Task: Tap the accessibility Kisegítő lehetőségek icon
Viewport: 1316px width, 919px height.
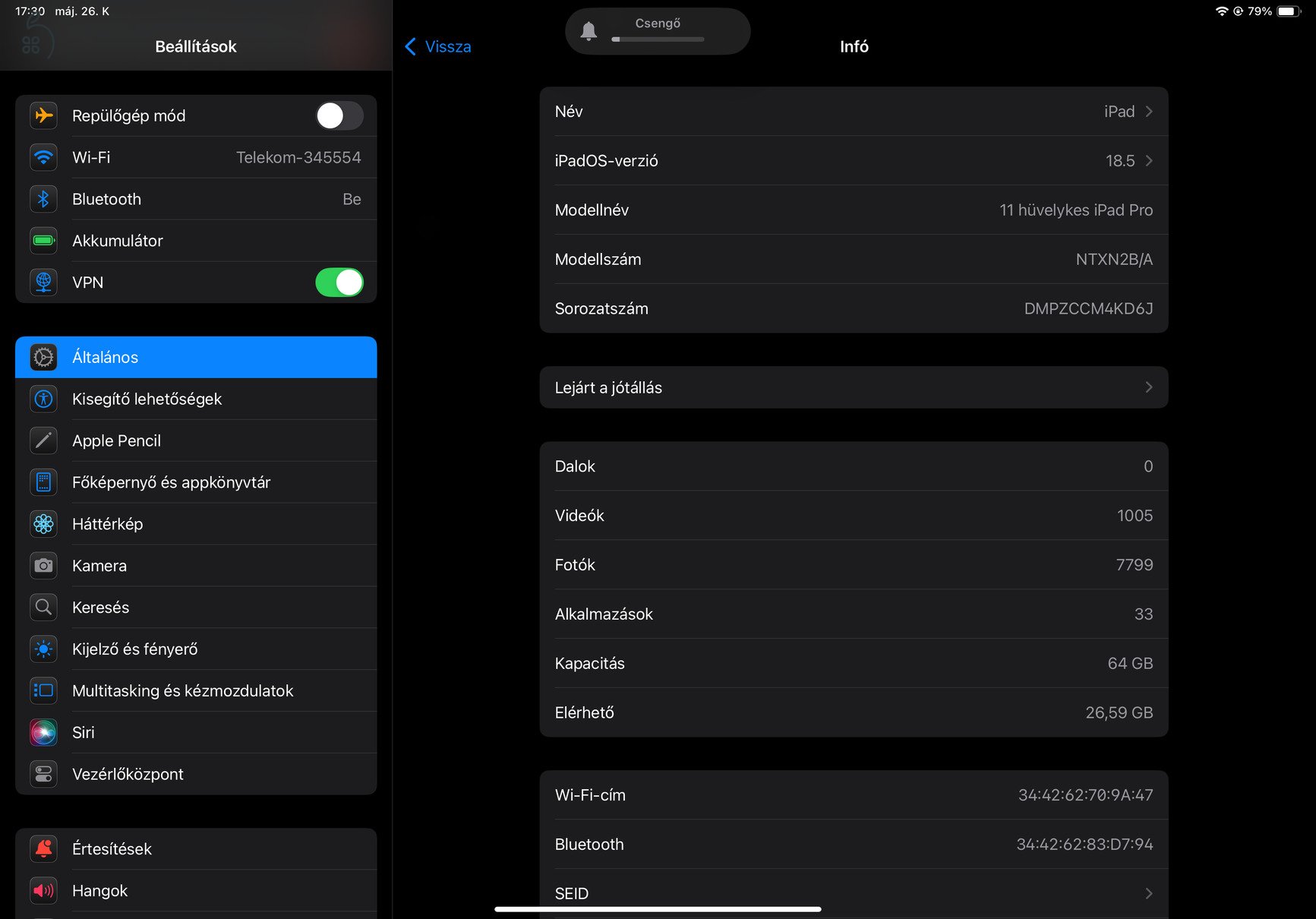Action: point(44,399)
